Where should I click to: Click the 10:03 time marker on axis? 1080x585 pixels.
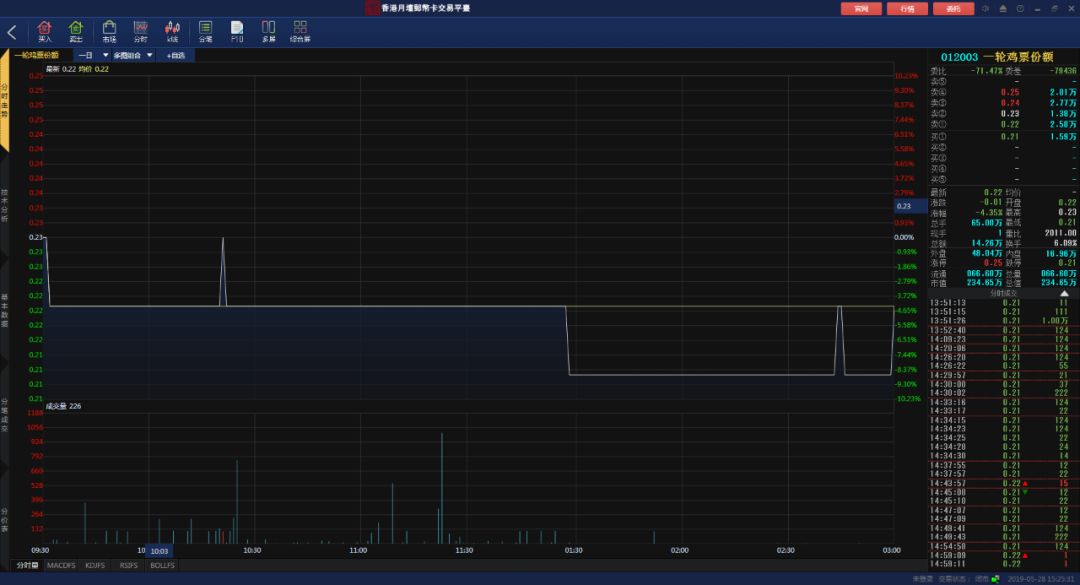click(159, 551)
